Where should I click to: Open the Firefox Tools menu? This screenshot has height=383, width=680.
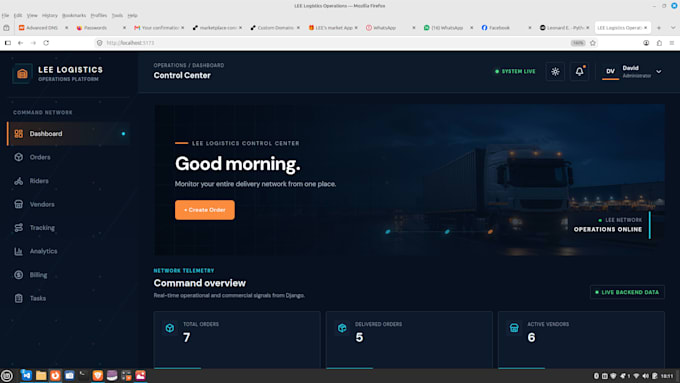tap(117, 15)
